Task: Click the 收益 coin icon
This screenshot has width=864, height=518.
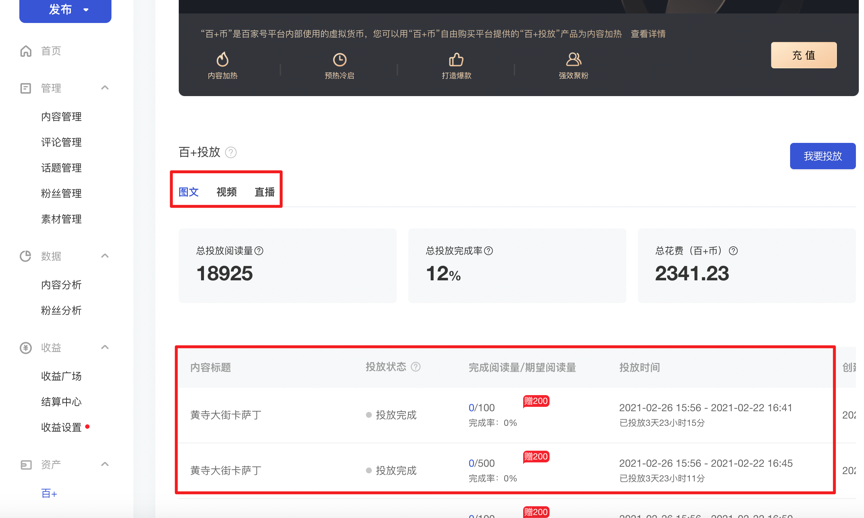Action: (x=26, y=348)
